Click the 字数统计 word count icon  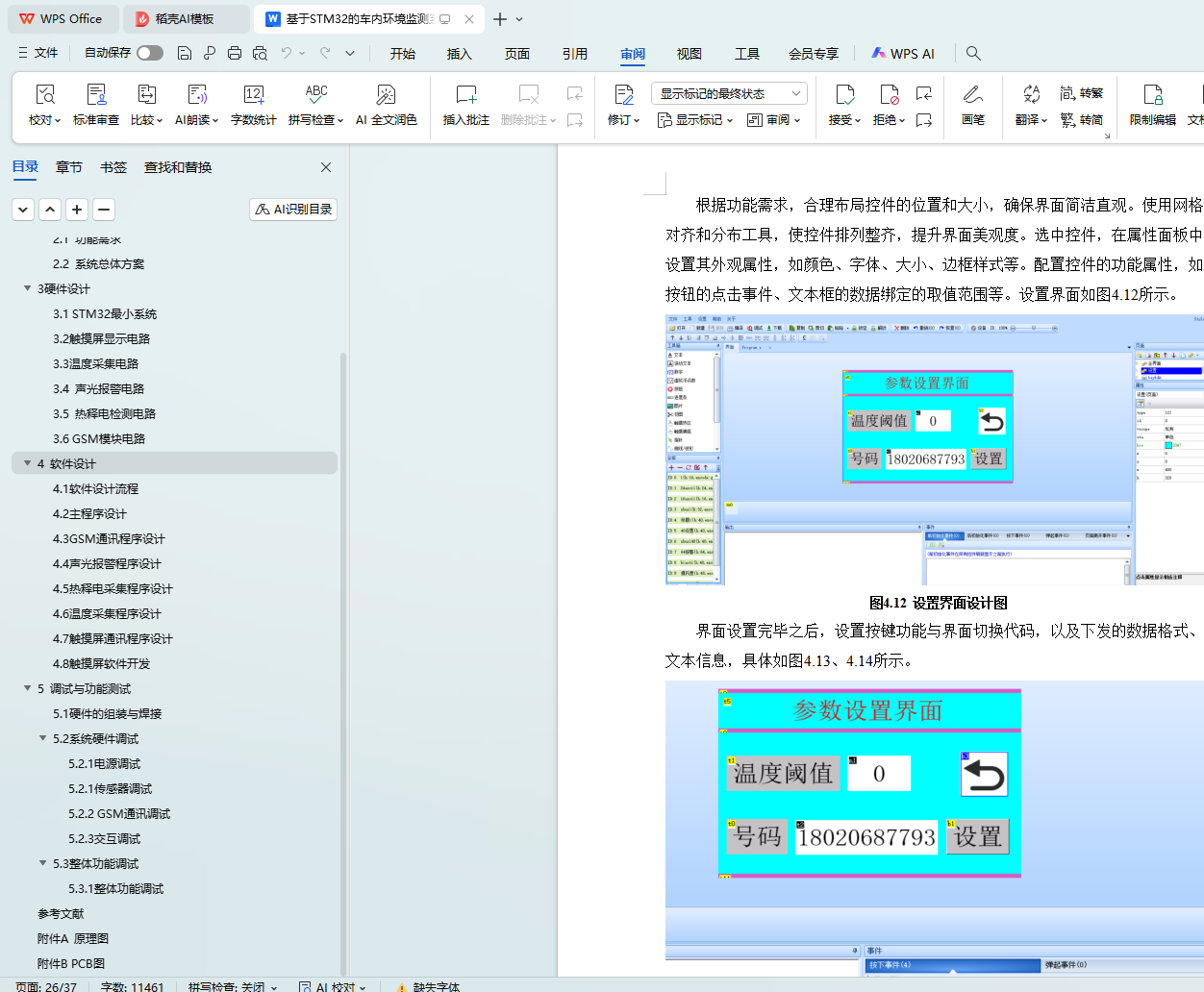point(254,95)
